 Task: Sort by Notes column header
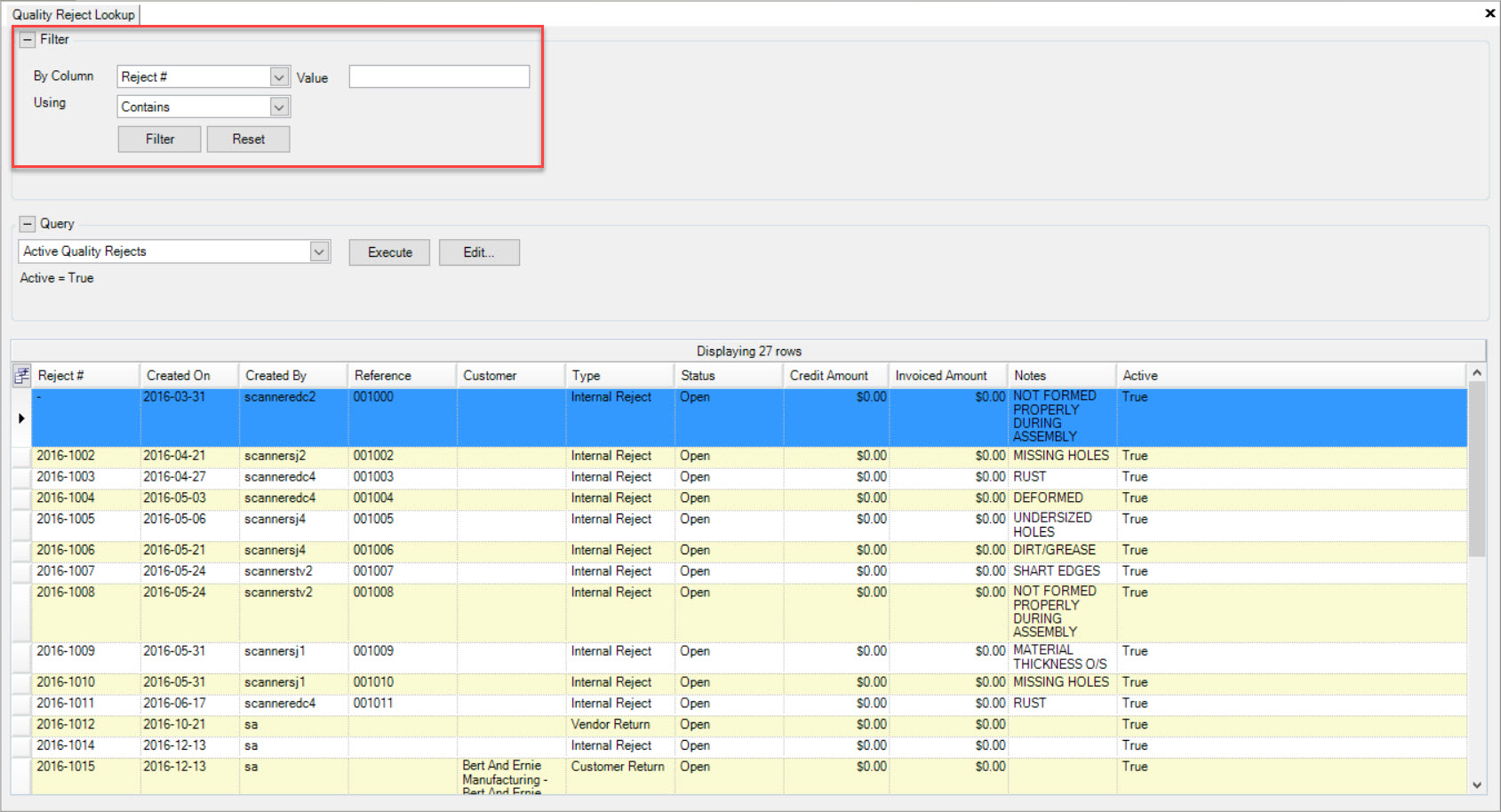coord(1062,376)
